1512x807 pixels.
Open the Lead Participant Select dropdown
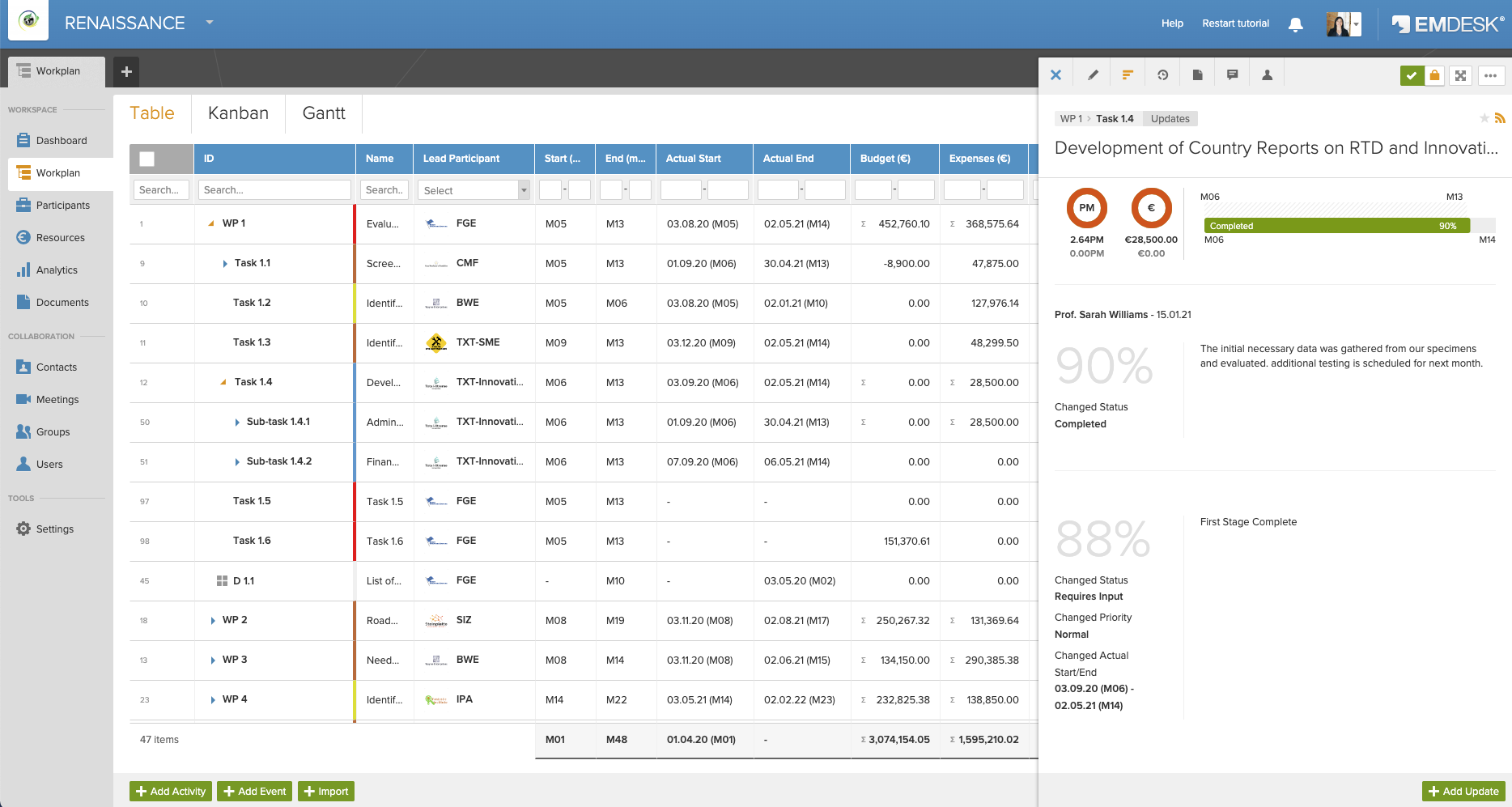pyautogui.click(x=473, y=189)
